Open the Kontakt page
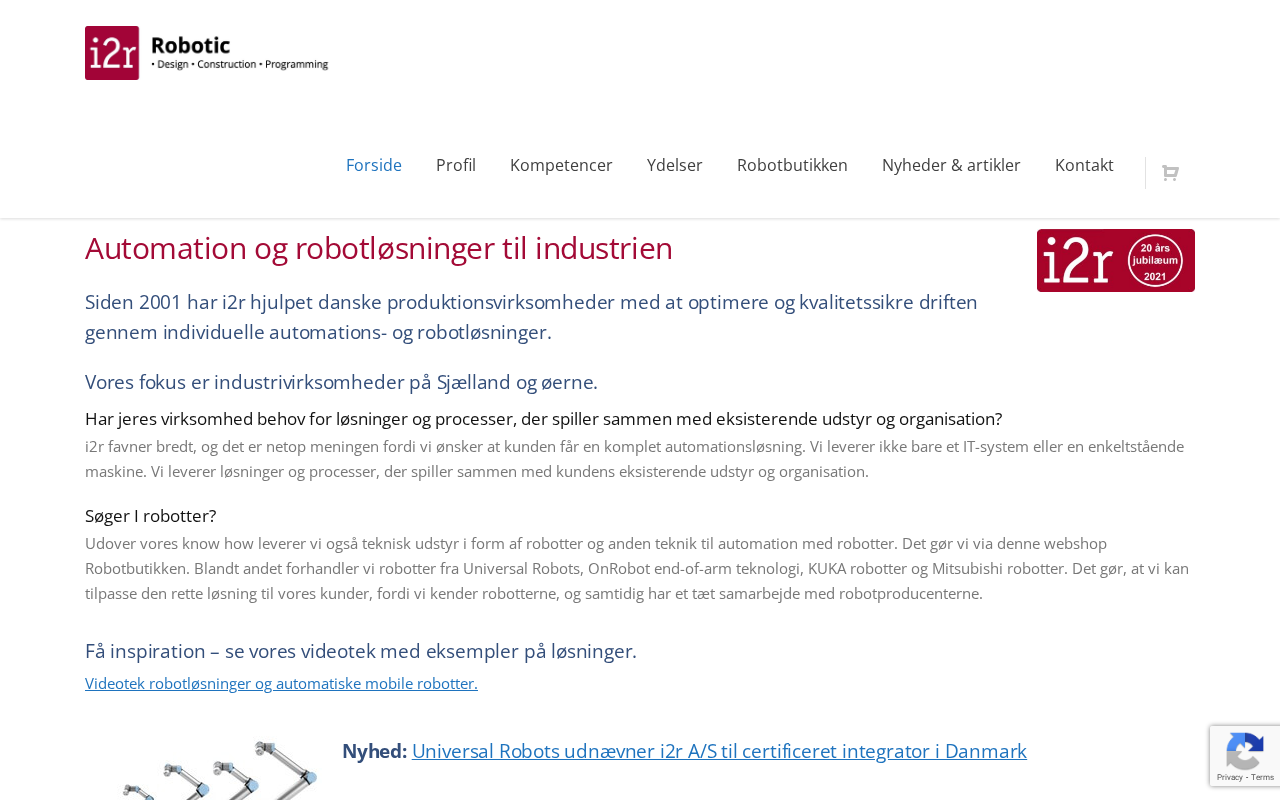This screenshot has width=1280, height=800. coord(1084,165)
